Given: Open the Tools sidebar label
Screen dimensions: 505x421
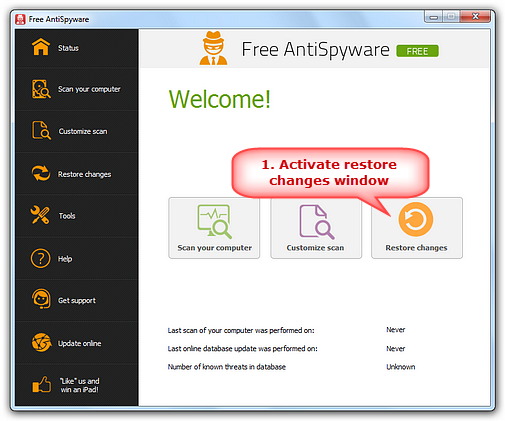Looking at the screenshot, I should point(67,216).
